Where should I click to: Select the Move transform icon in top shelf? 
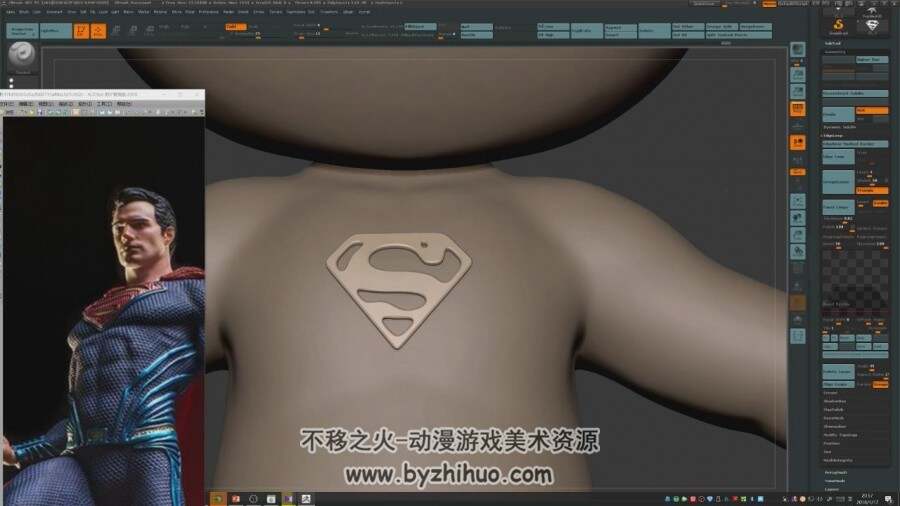point(116,30)
